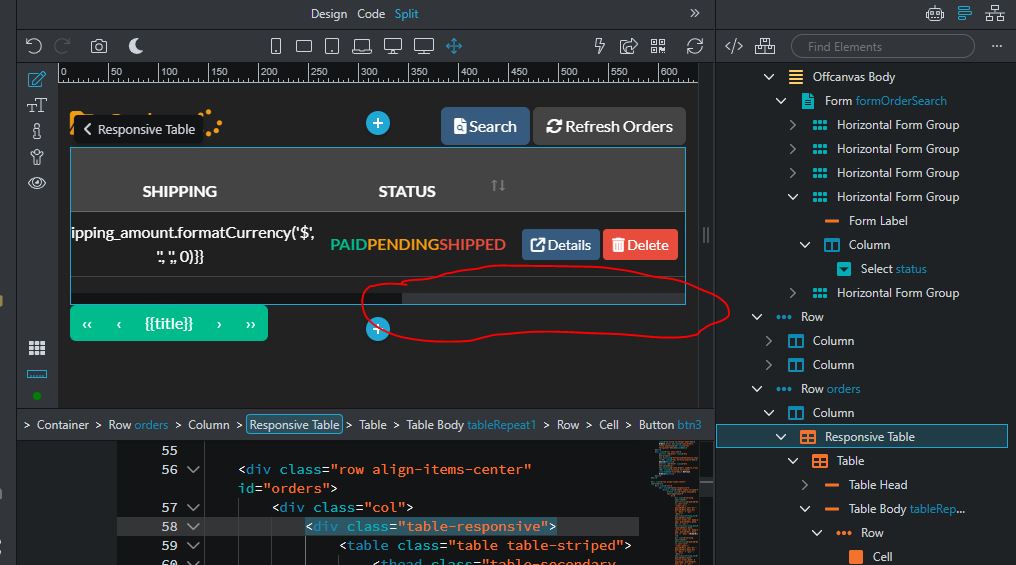Viewport: 1016px width, 565px height.
Task: Click the lightning bolt icon
Action: (600, 46)
